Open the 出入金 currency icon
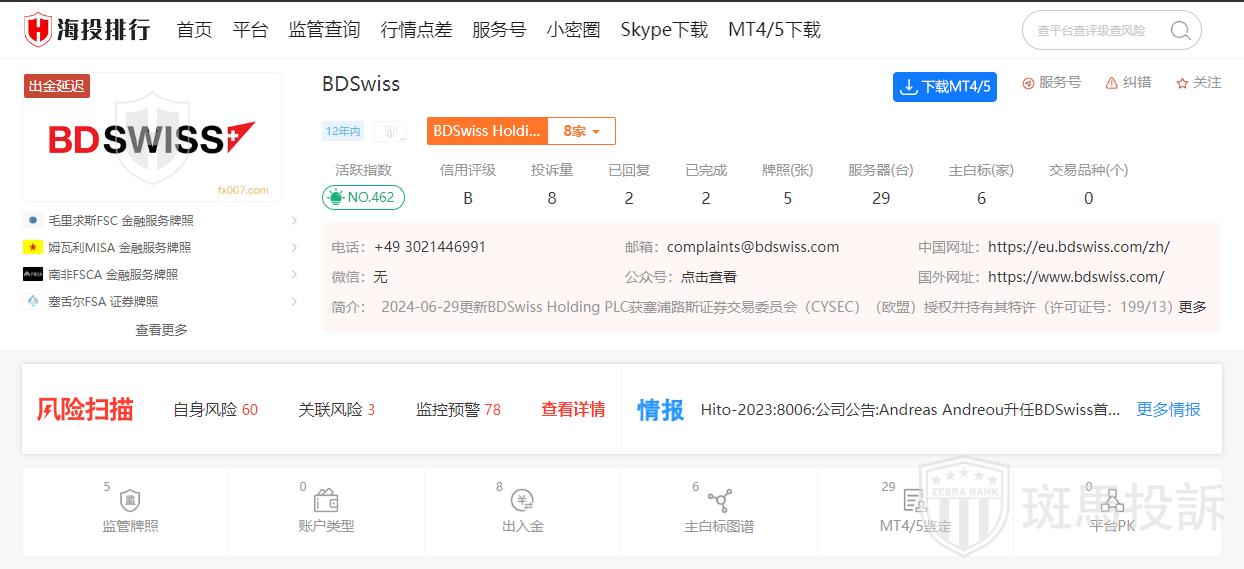1244x569 pixels. 522,501
